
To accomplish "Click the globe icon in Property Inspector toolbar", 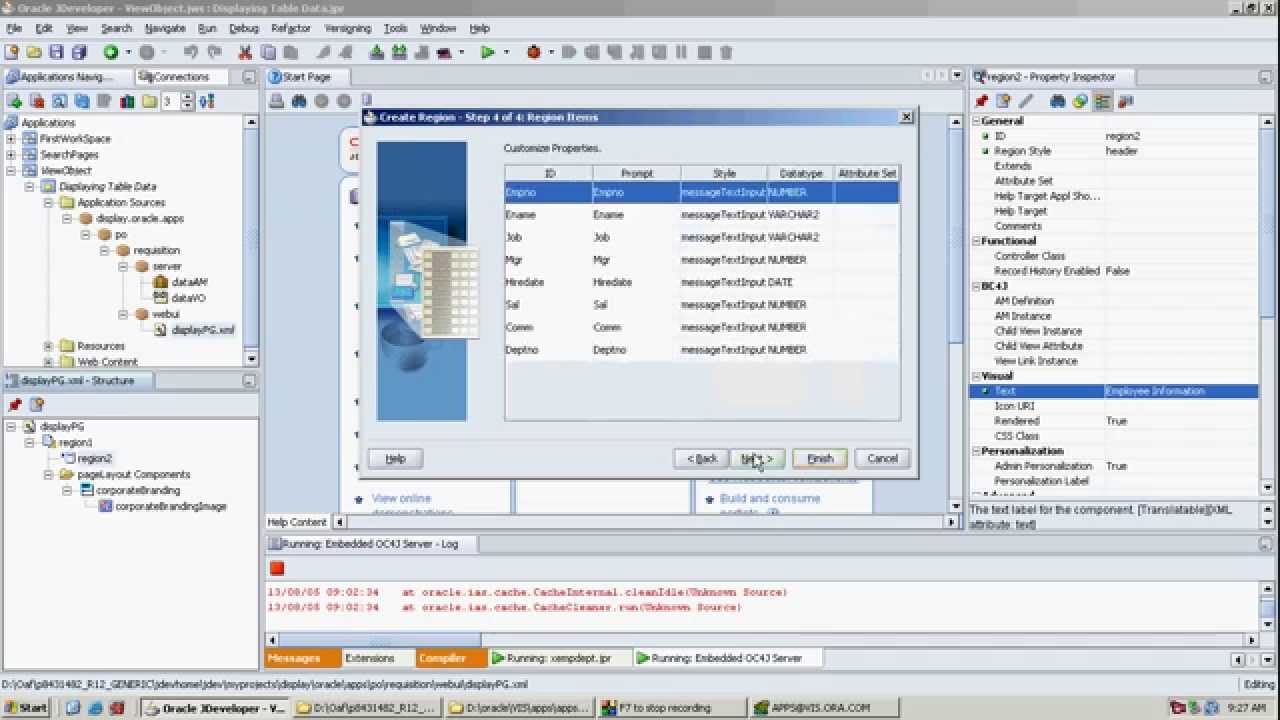I will pyautogui.click(x=1080, y=101).
